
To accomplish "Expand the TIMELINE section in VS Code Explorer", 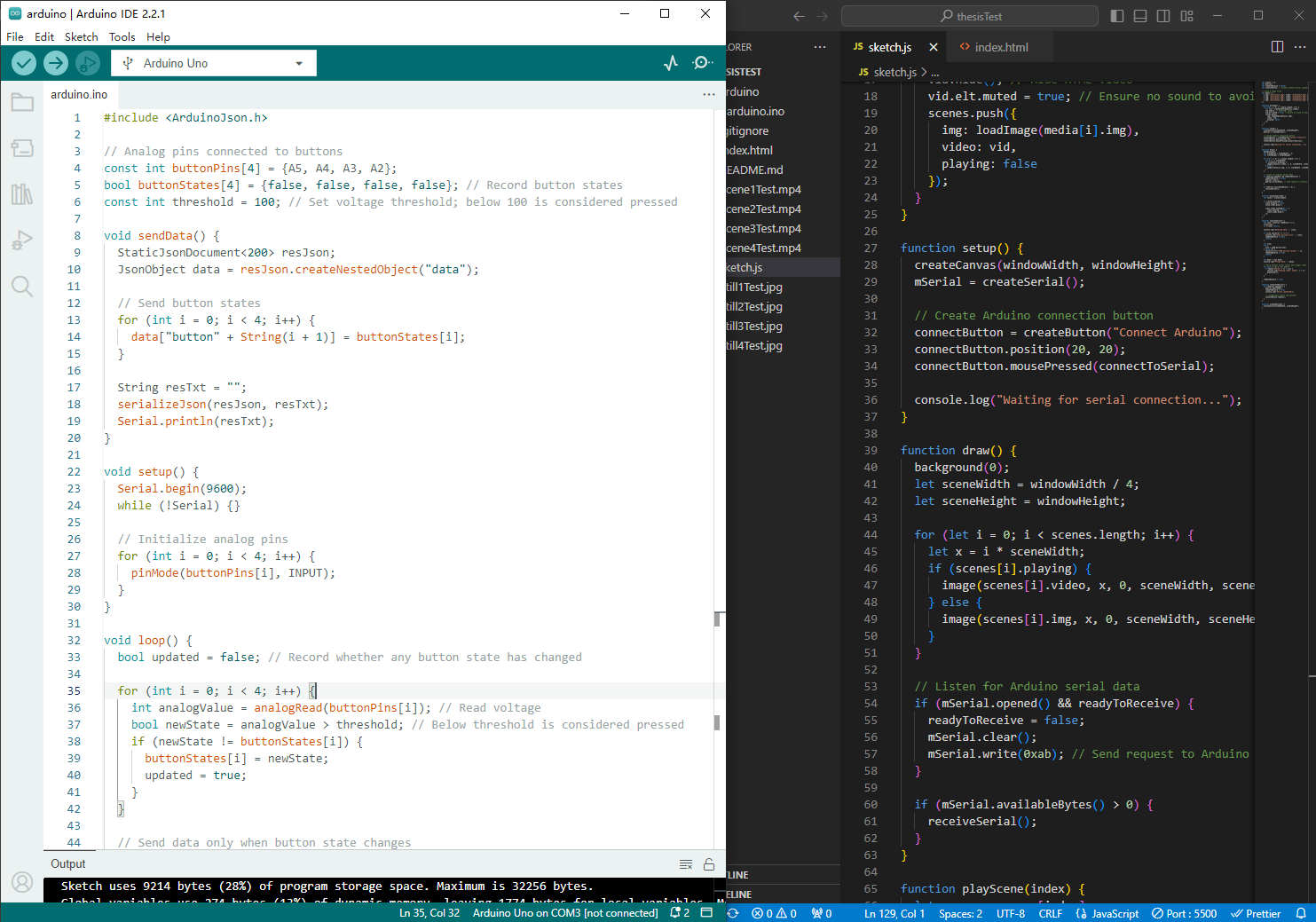I will [783, 894].
